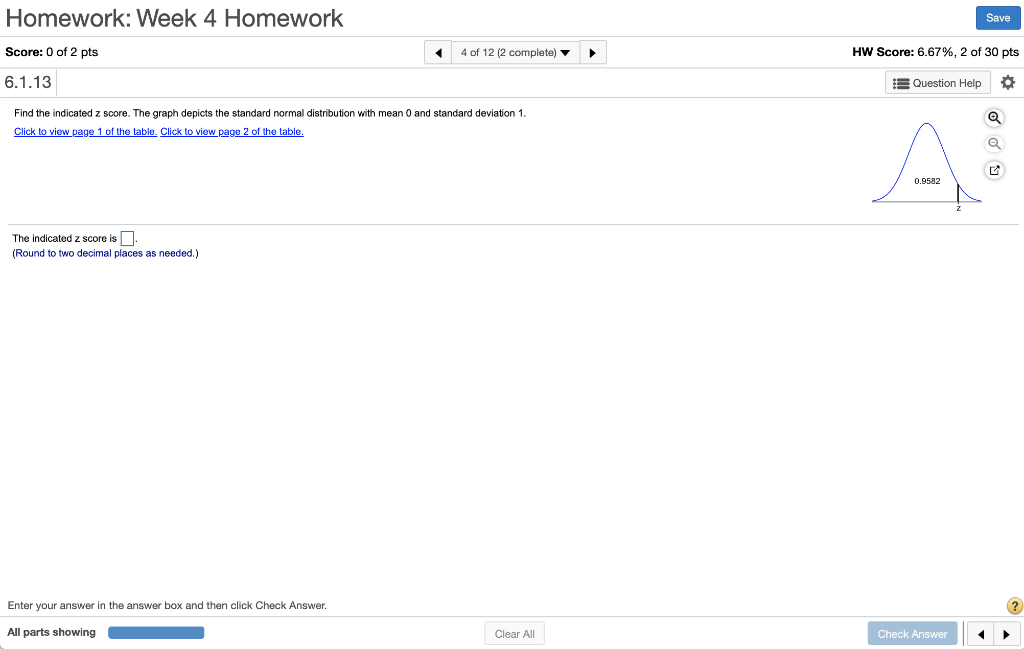
Task: Click to view page 1 of the table
Action: pos(86,131)
